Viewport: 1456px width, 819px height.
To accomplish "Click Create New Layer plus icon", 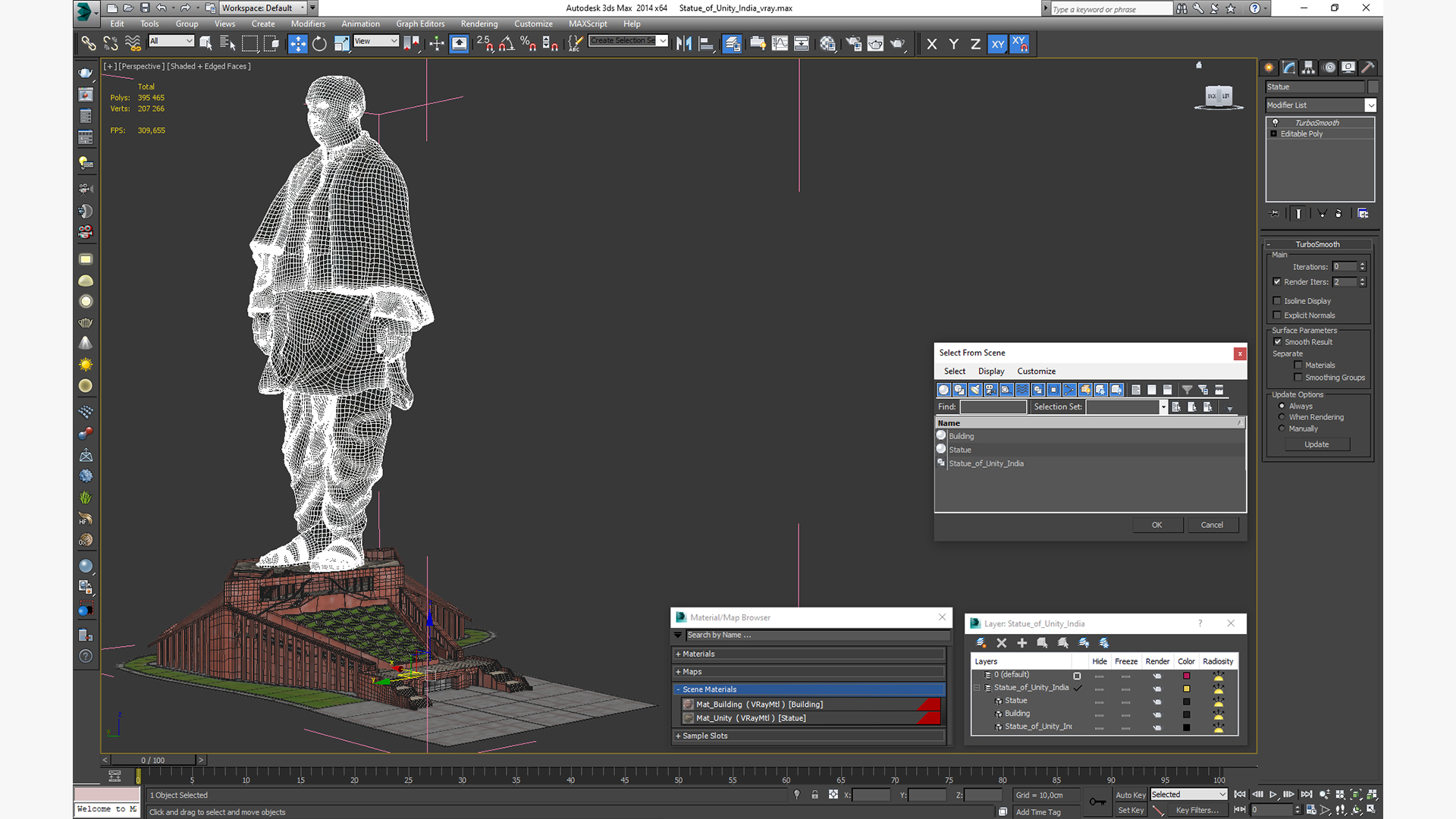I will click(x=1021, y=643).
